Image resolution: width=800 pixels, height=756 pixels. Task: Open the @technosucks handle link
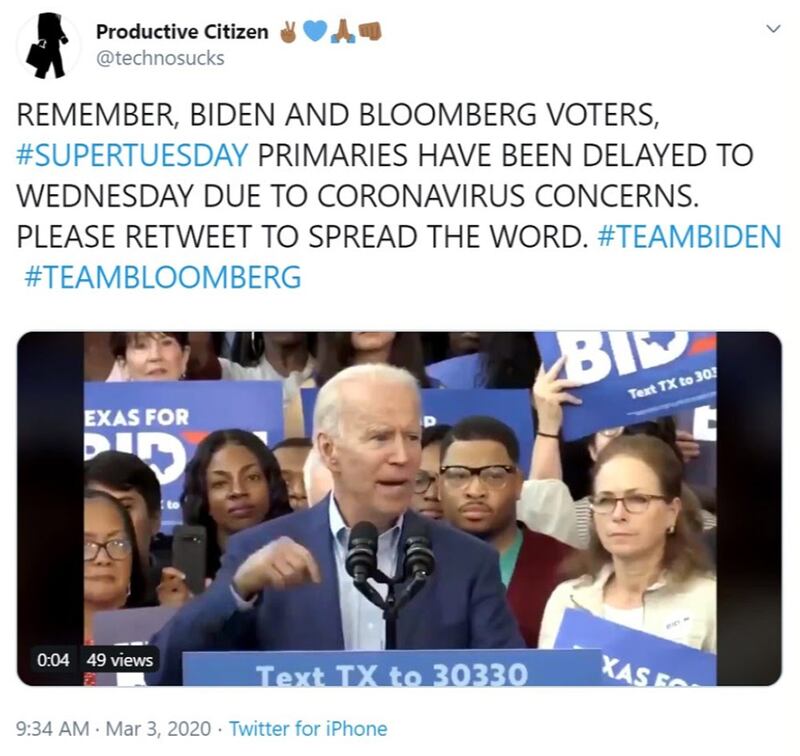click(x=160, y=58)
